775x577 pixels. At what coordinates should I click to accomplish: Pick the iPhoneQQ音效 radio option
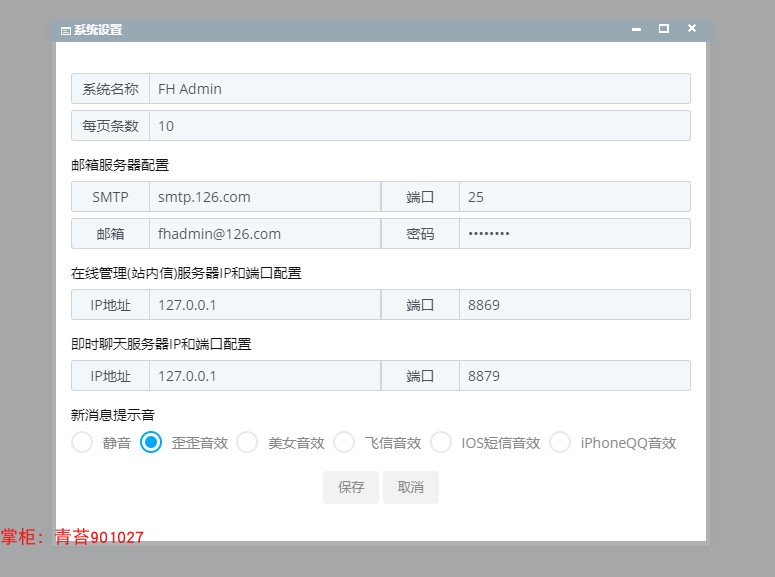click(560, 442)
